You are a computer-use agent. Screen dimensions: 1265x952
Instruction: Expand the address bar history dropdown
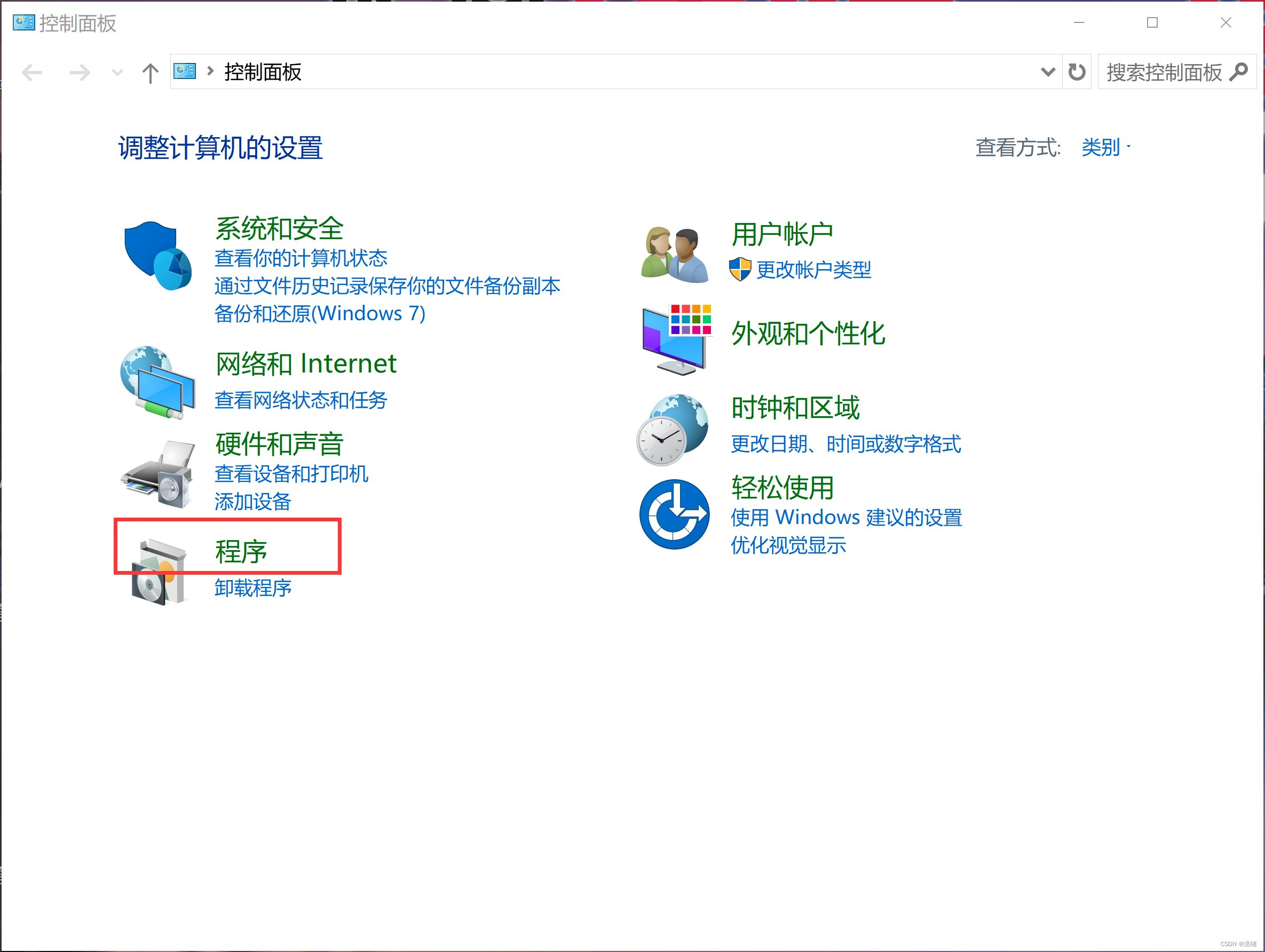[1047, 72]
